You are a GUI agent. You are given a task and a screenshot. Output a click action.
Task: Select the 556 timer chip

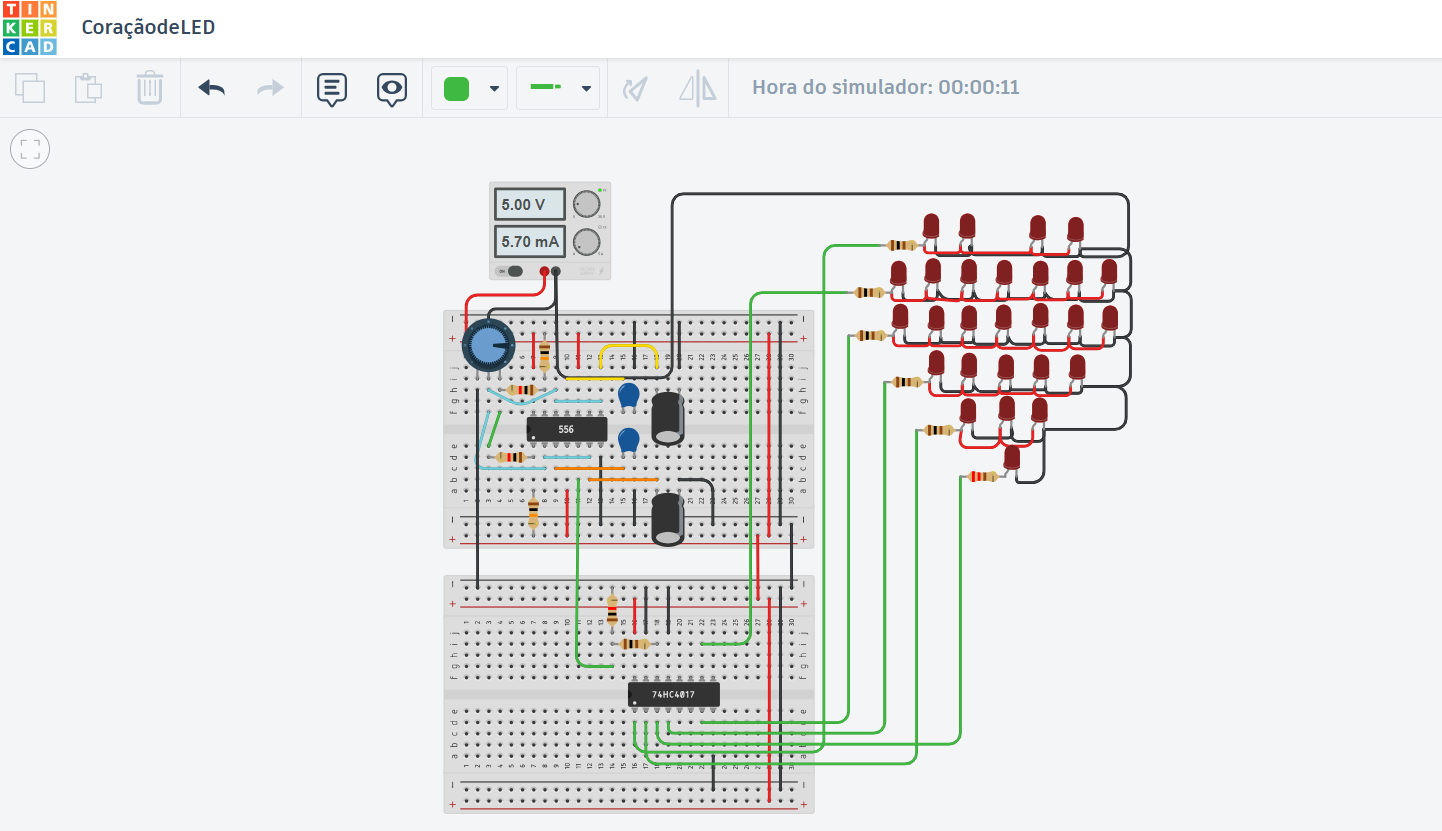point(567,429)
